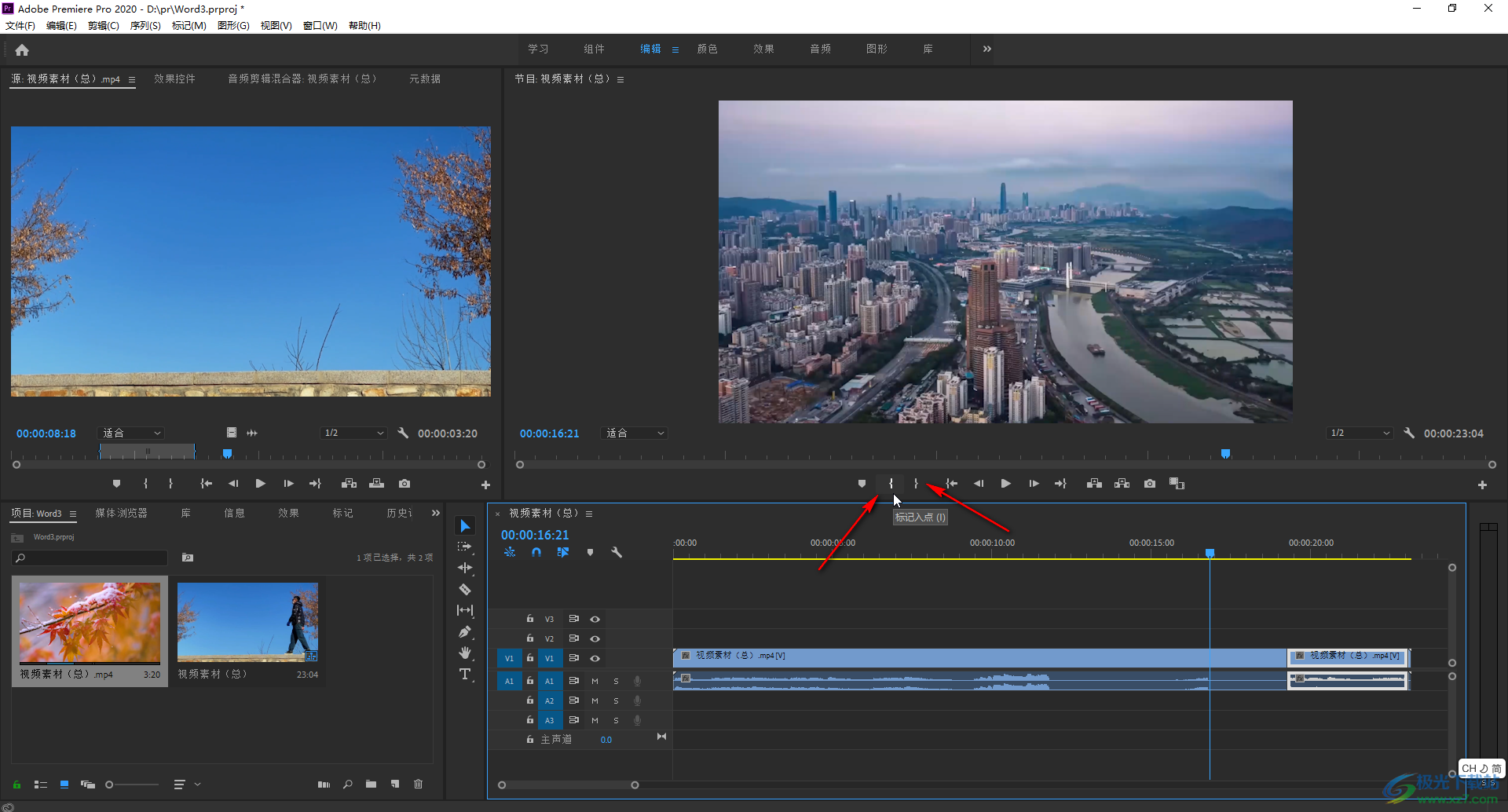
Task: Open Comparison View in Program monitor
Action: [x=1177, y=484]
